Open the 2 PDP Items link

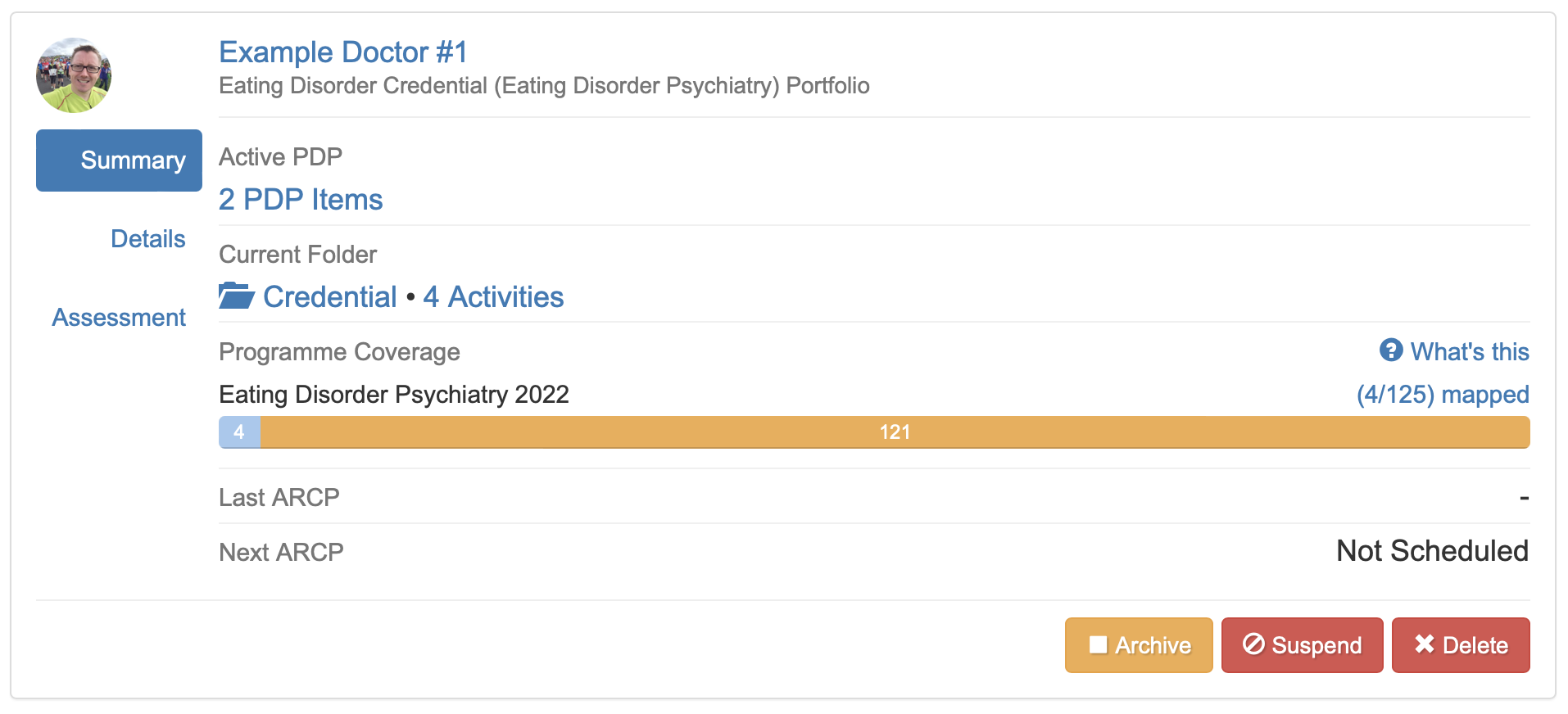pos(301,200)
